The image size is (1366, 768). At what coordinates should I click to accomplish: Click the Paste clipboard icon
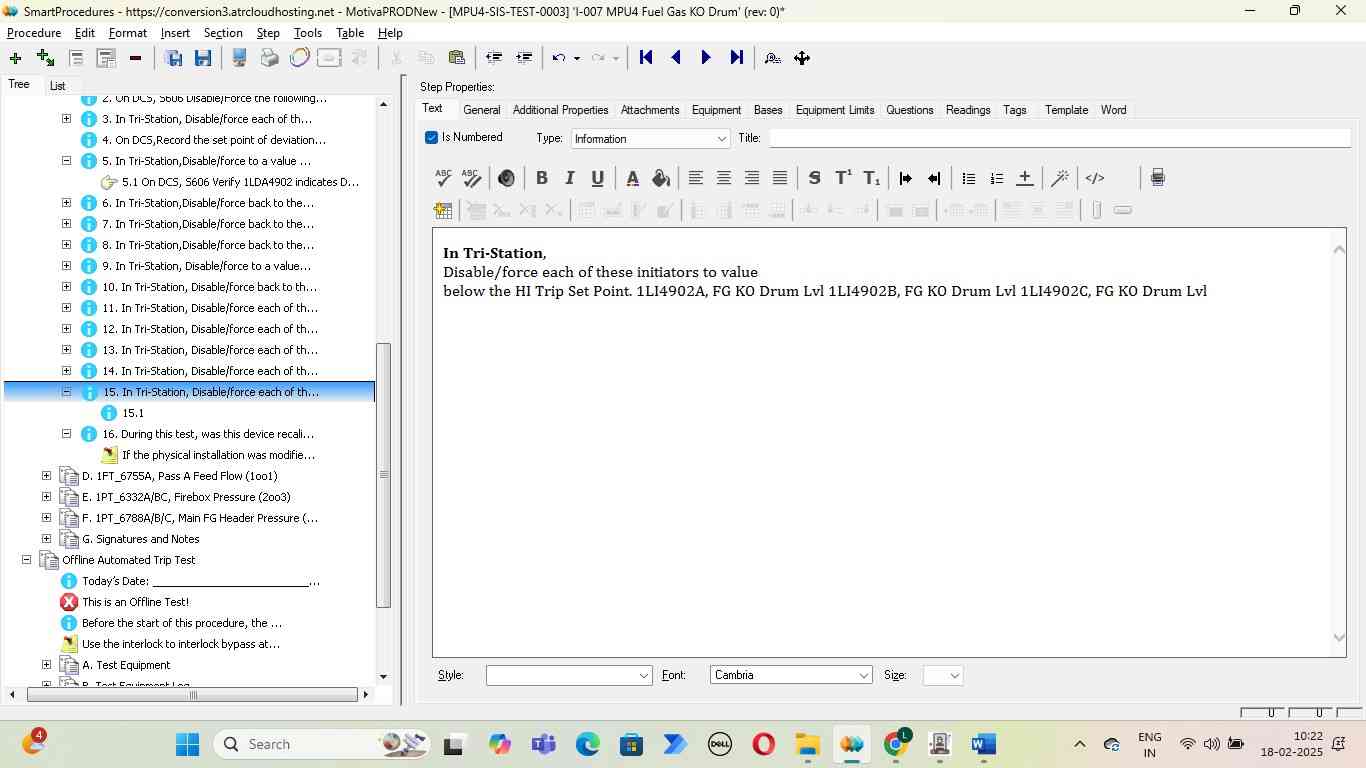[x=457, y=58]
